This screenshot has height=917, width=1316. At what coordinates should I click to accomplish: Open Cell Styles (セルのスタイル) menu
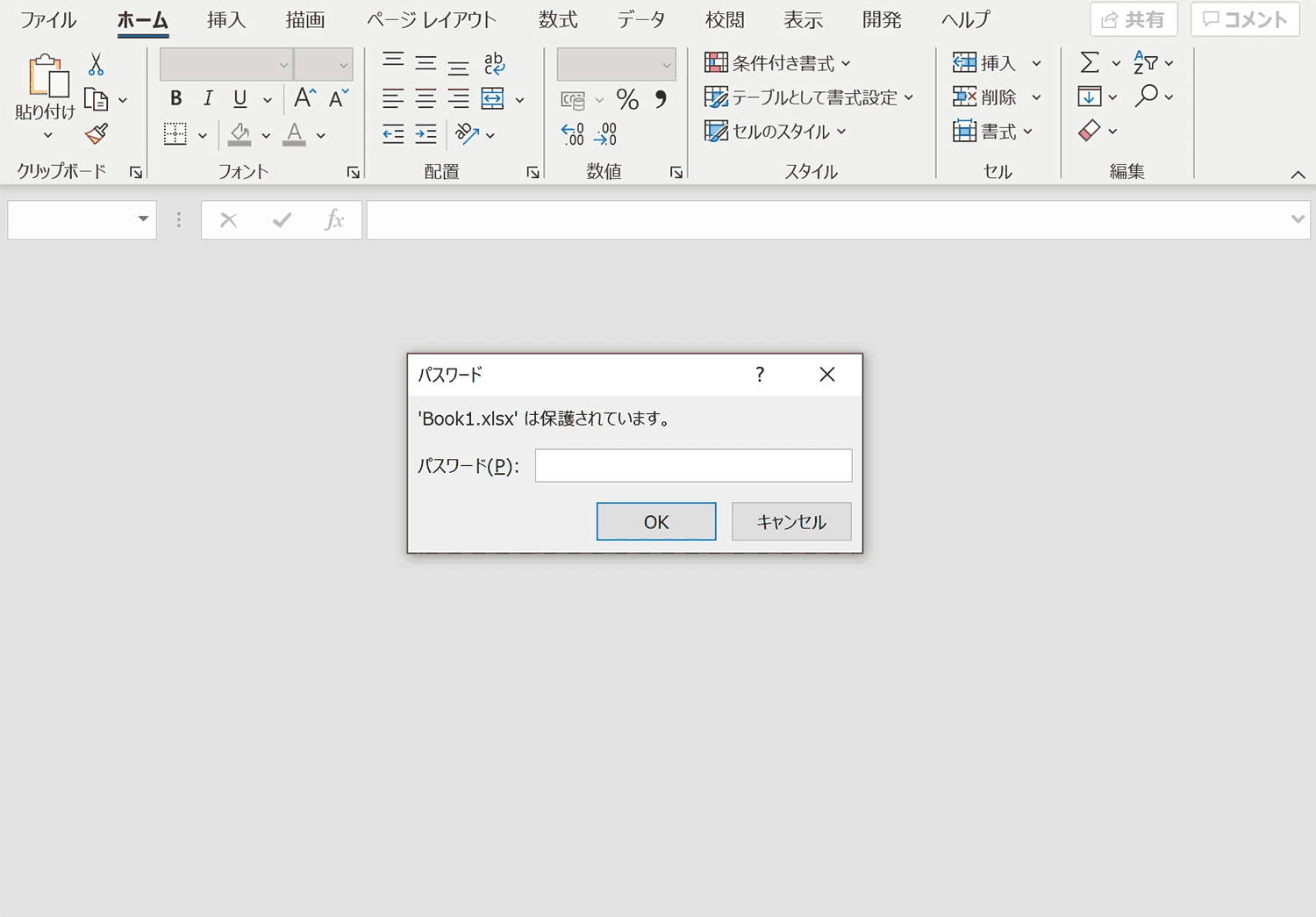click(x=776, y=132)
